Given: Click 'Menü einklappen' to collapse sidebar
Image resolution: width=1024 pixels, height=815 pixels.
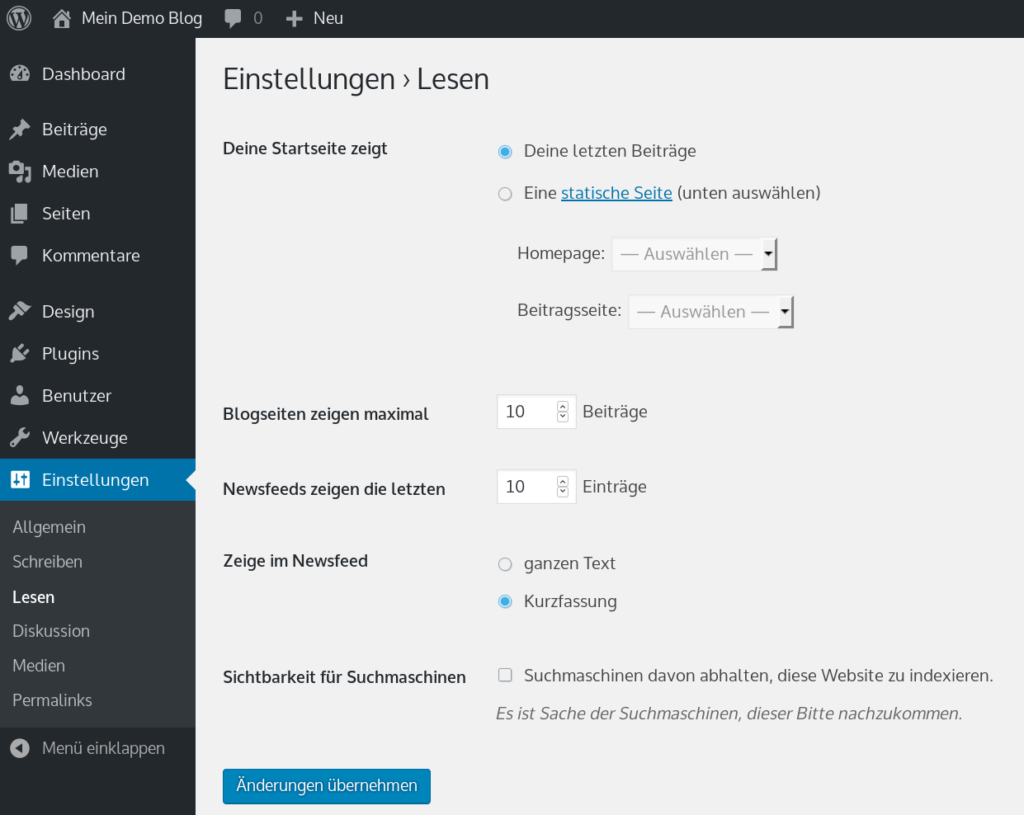Looking at the screenshot, I should click(x=103, y=748).
